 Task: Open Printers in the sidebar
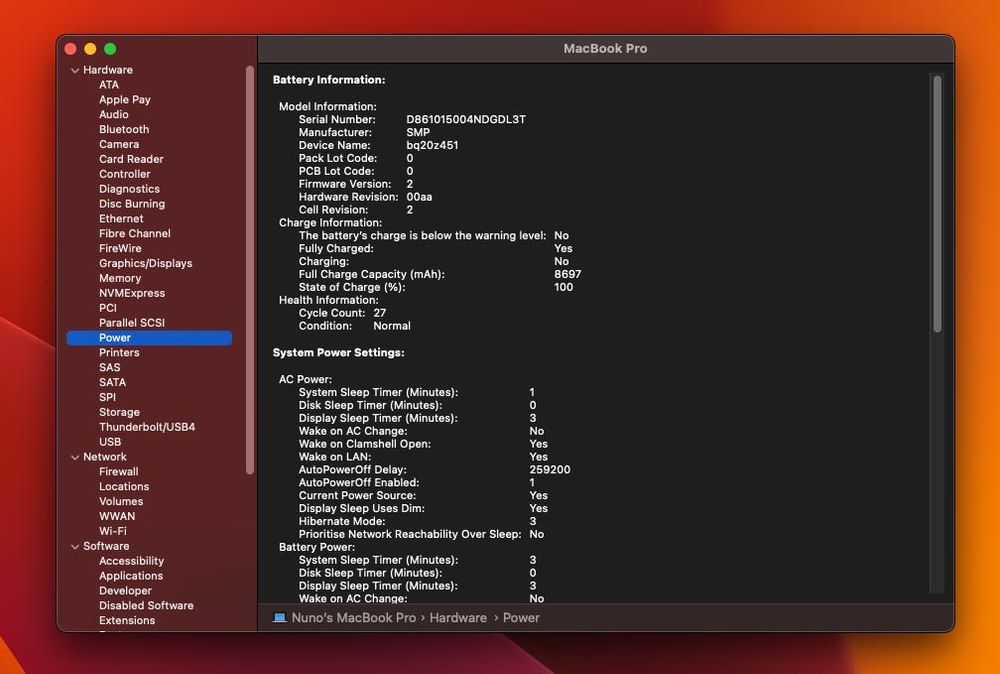(x=119, y=353)
